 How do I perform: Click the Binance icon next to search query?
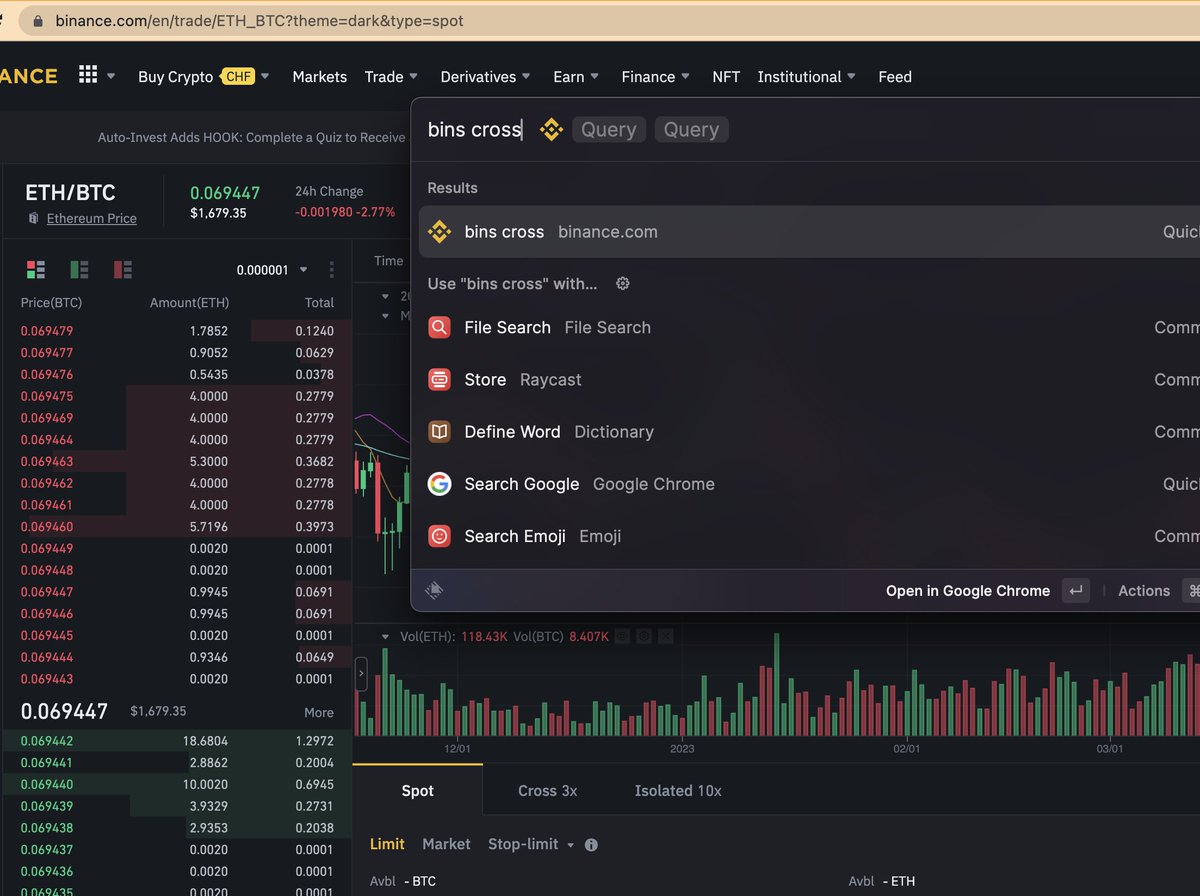(x=551, y=129)
